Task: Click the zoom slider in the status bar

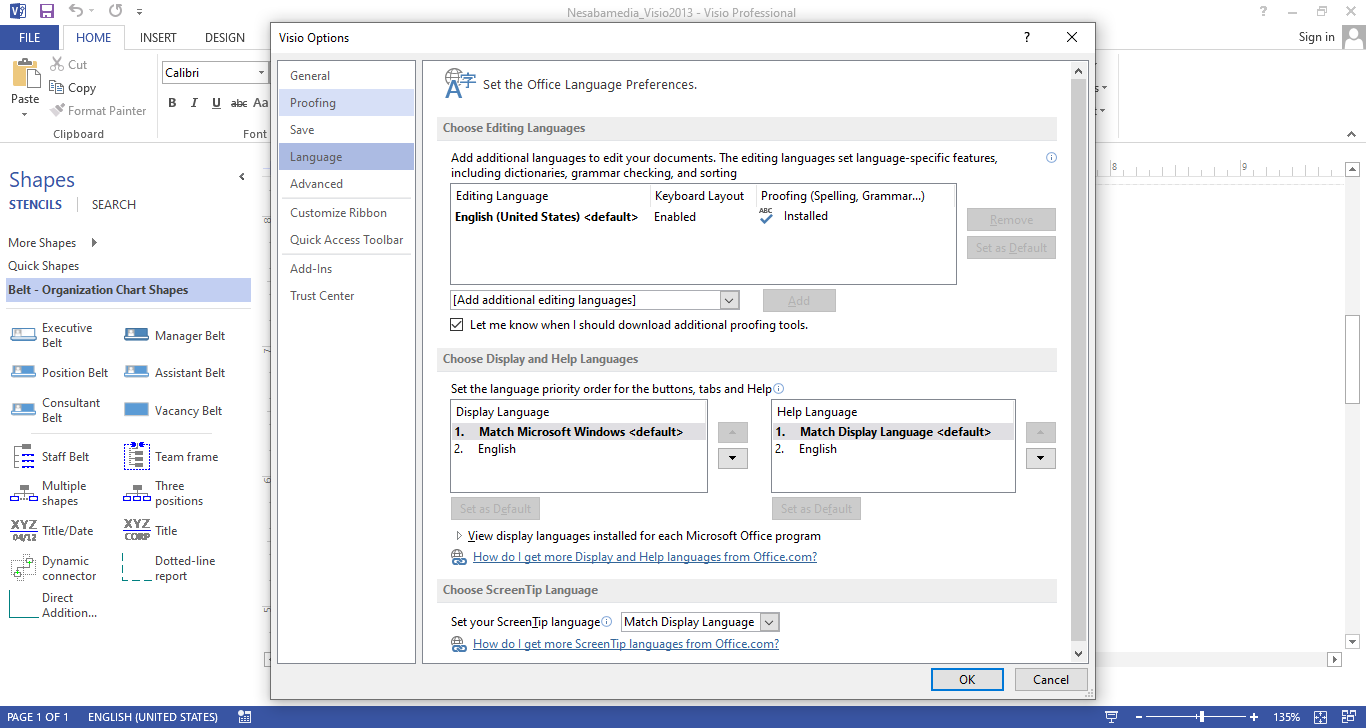Action: coord(1201,717)
